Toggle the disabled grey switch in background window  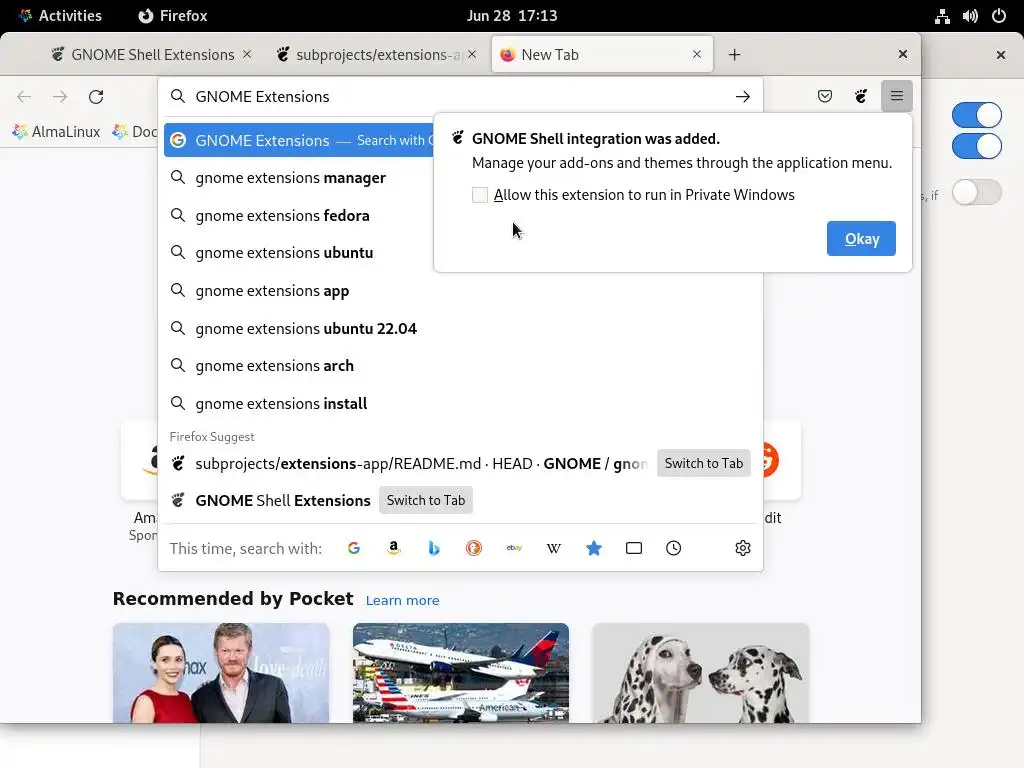point(976,192)
